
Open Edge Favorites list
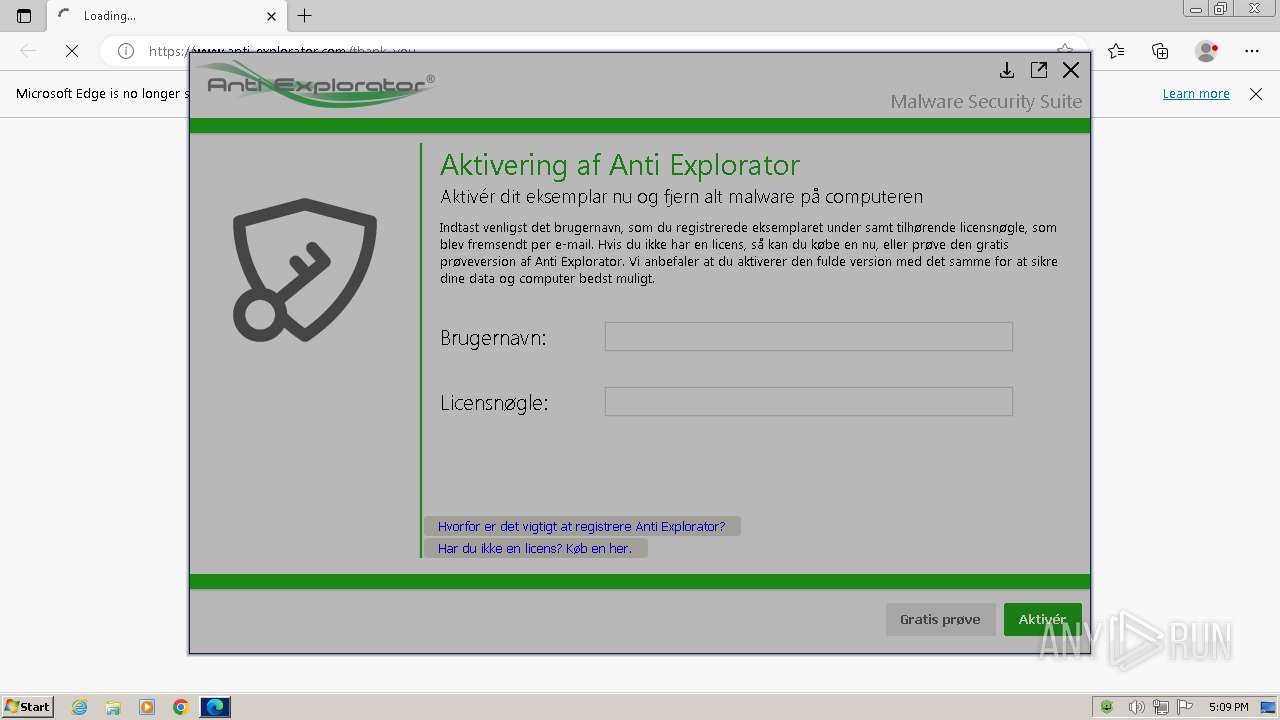click(x=1116, y=51)
